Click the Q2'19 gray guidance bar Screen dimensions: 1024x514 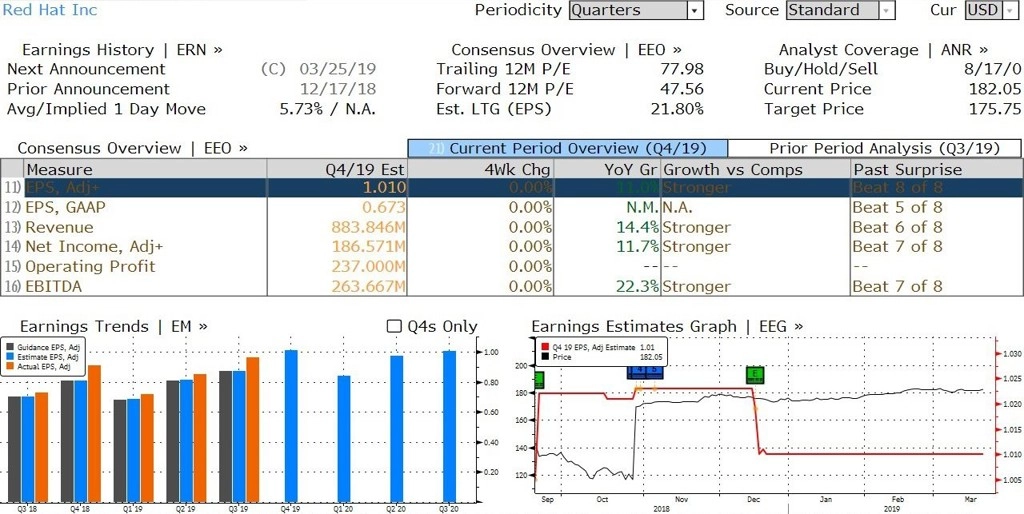tap(173, 441)
